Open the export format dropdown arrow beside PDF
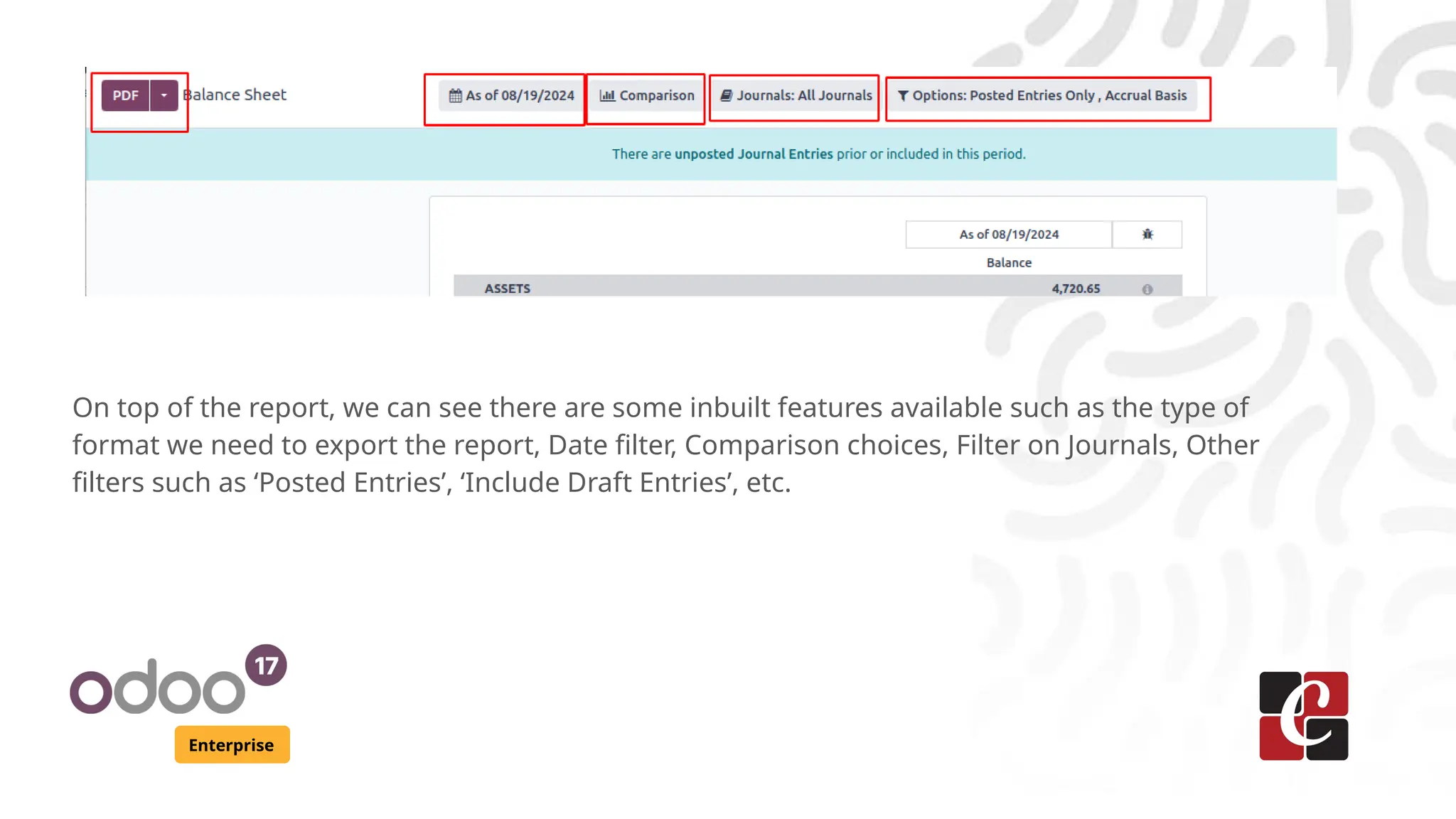 point(164,96)
